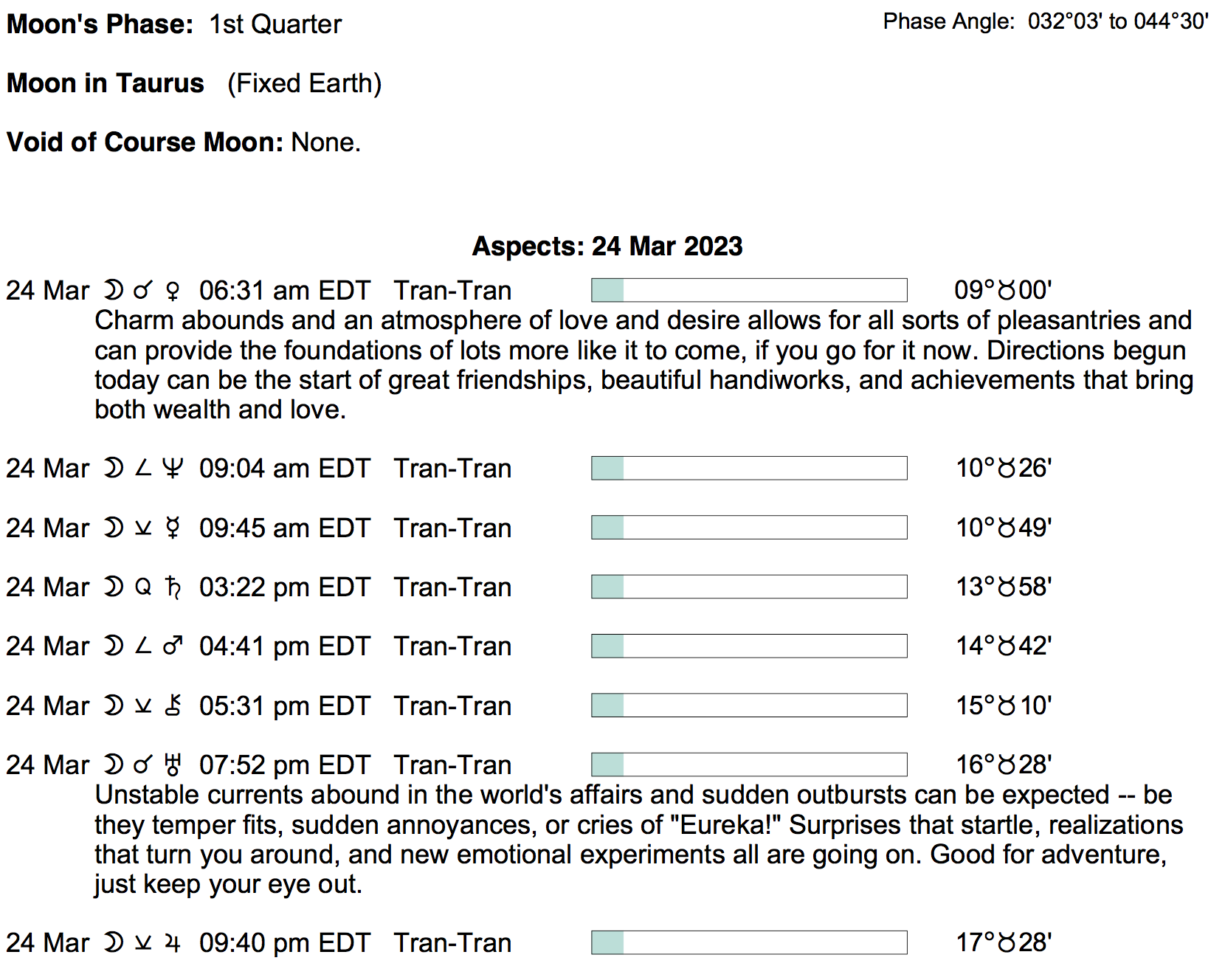
Task: Click the Mercury glyph in the 09:45 am row
Action: click(x=173, y=528)
